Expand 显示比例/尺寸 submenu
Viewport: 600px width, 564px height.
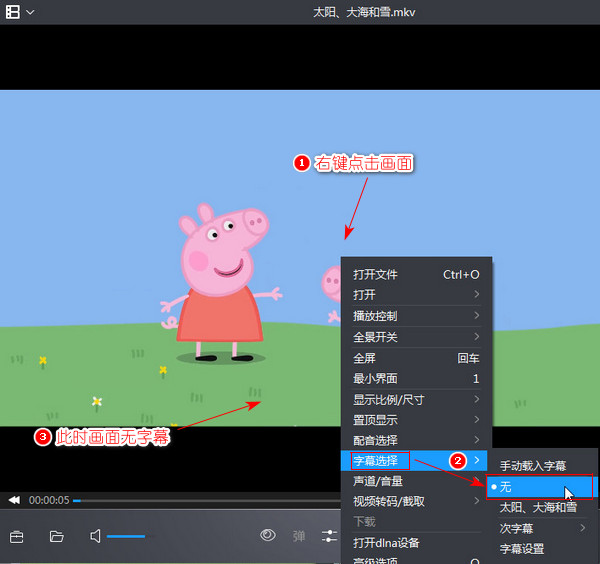[416, 399]
